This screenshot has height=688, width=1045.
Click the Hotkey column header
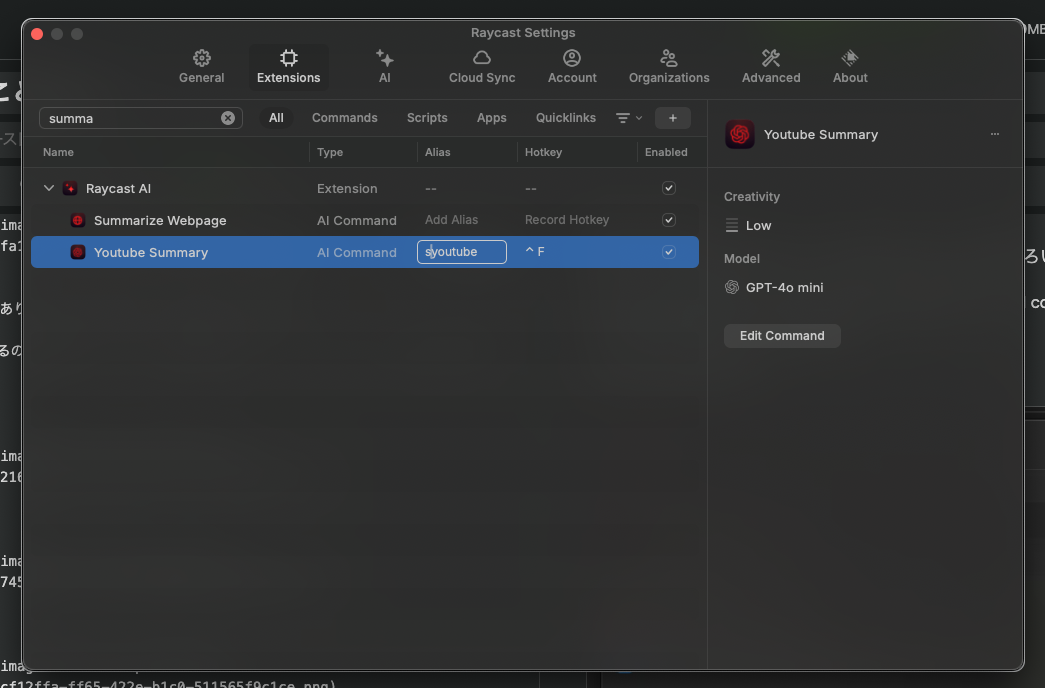[x=543, y=152]
